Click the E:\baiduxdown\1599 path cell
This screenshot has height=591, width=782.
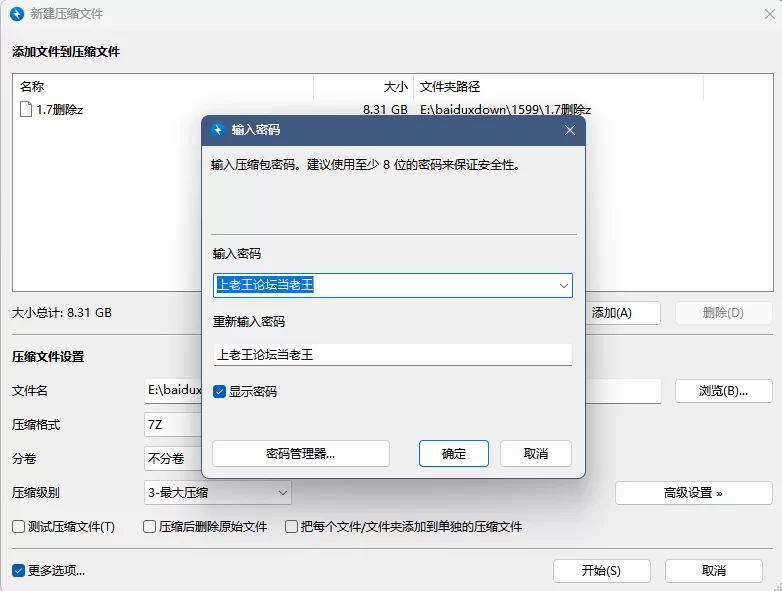505,110
